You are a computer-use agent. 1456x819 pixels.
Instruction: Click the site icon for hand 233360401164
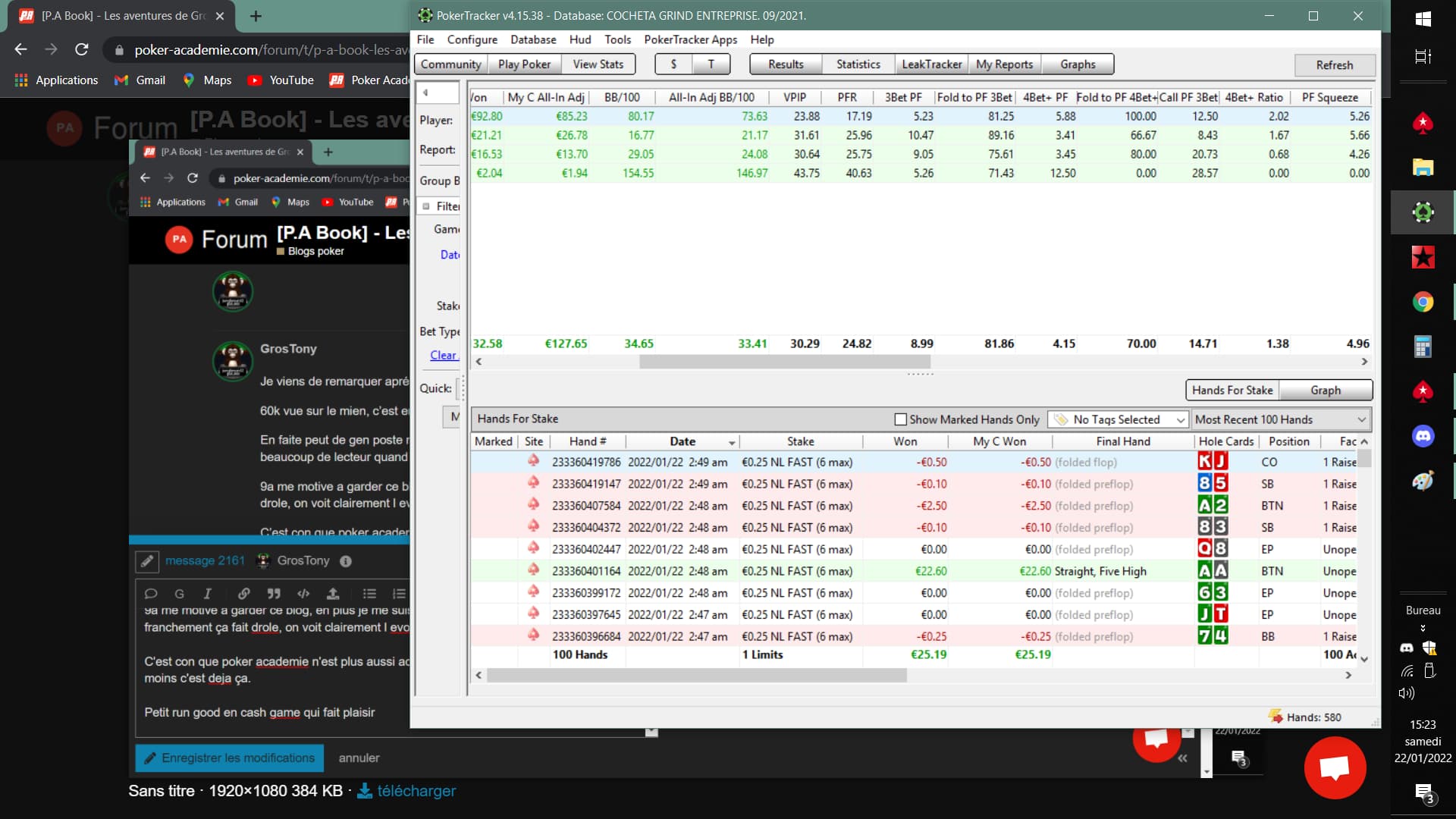pyautogui.click(x=533, y=570)
